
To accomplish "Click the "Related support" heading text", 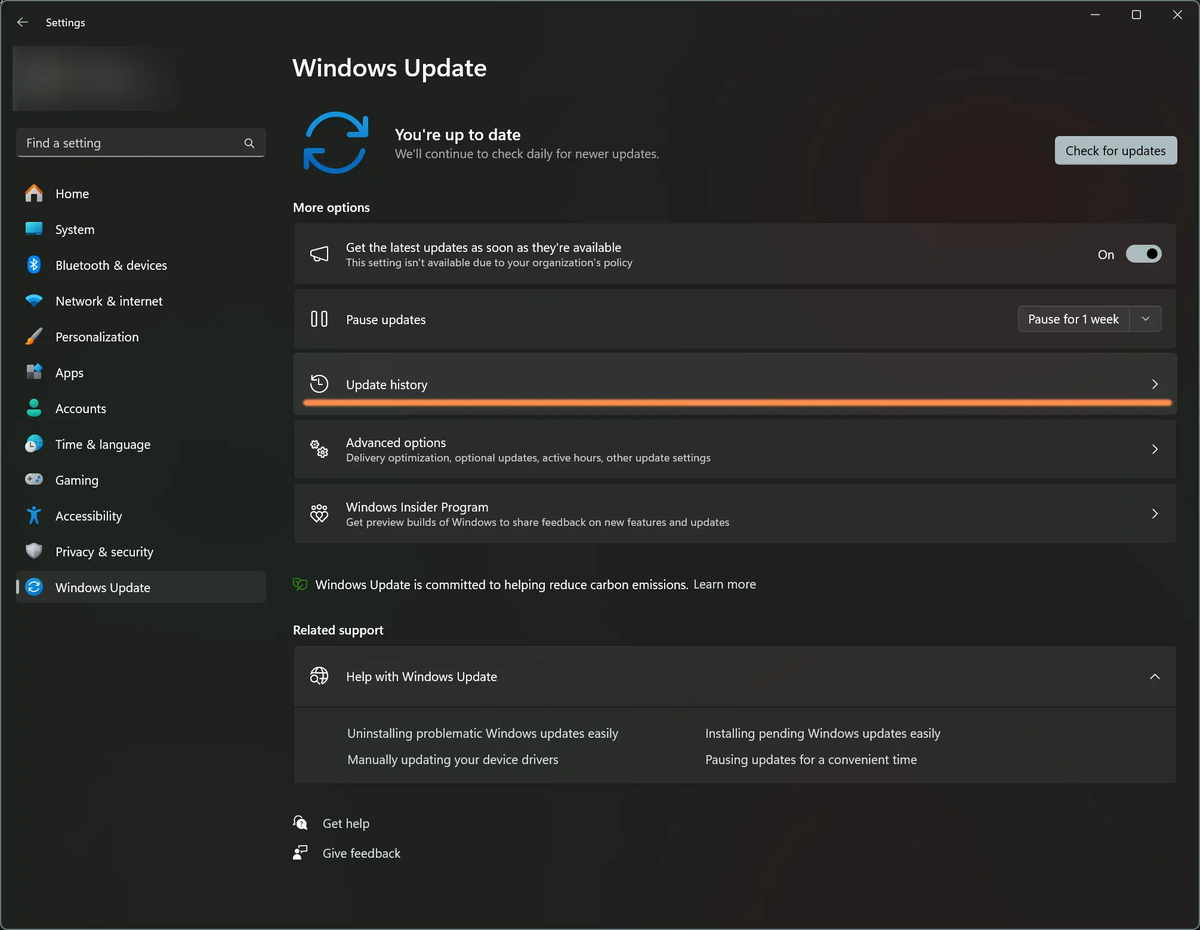I will [338, 630].
